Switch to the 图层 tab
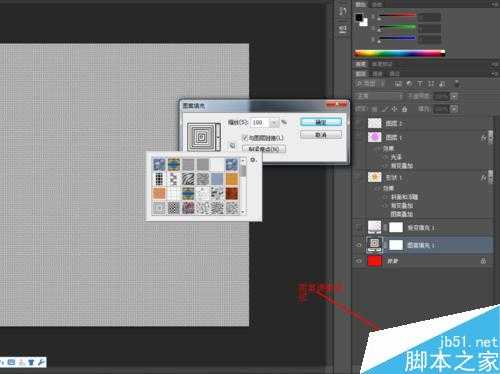The image size is (500, 374). pos(360,74)
